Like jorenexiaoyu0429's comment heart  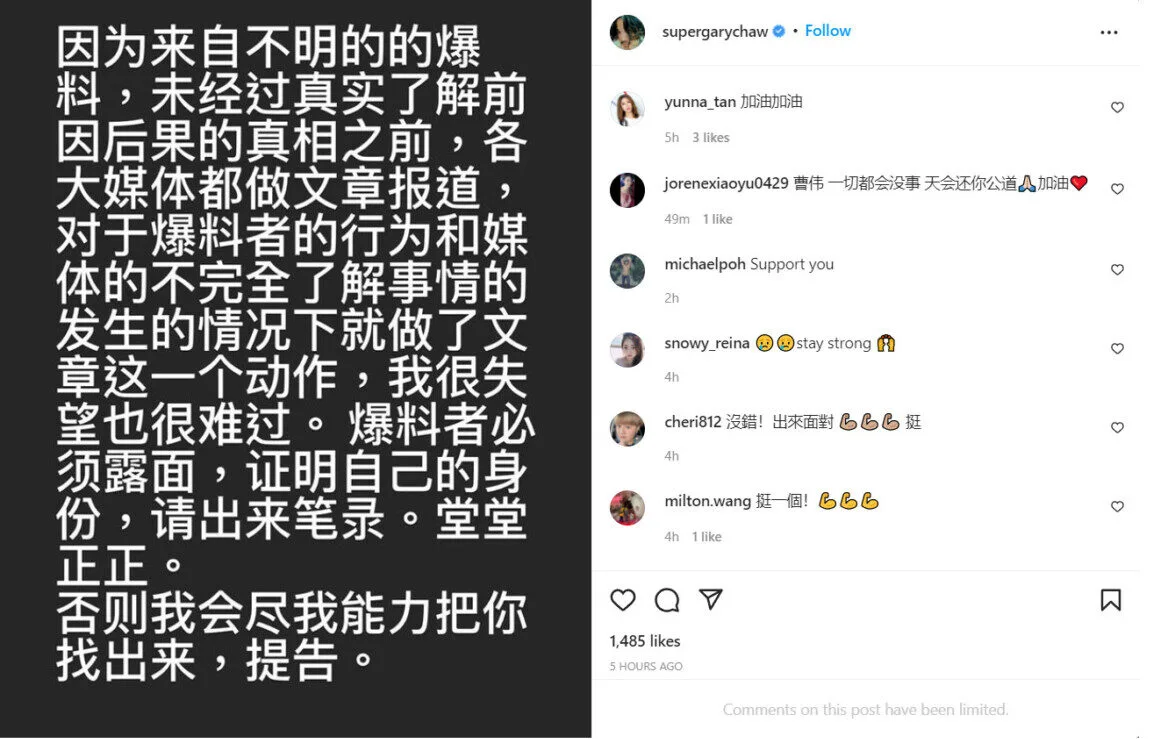click(1117, 189)
